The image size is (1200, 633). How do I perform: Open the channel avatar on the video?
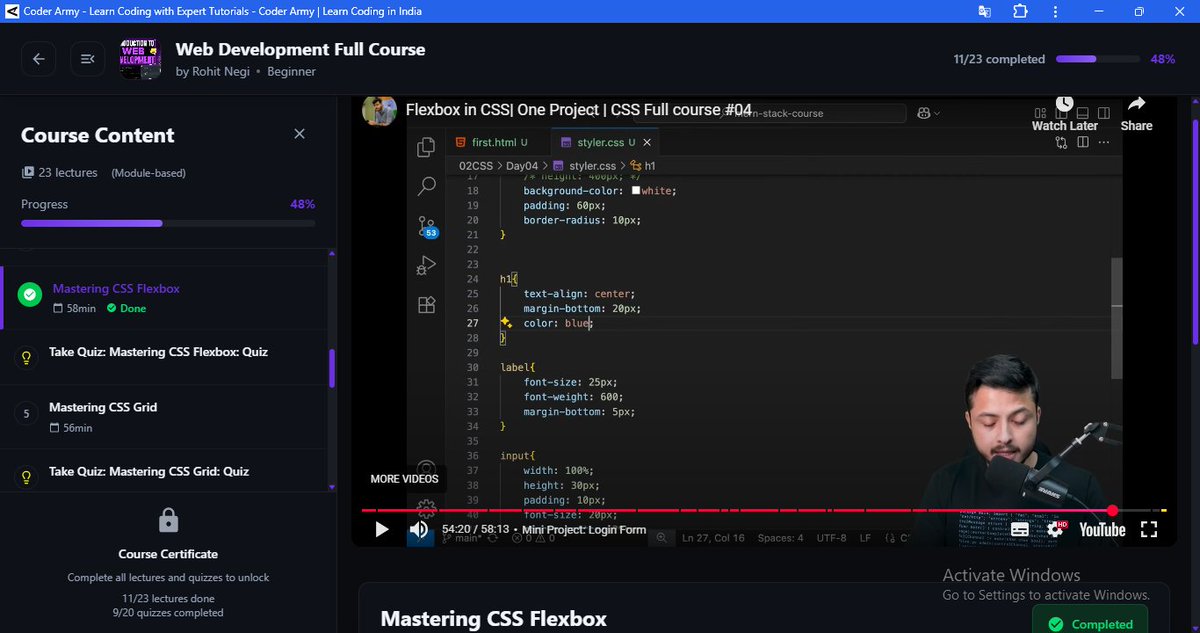pos(379,110)
